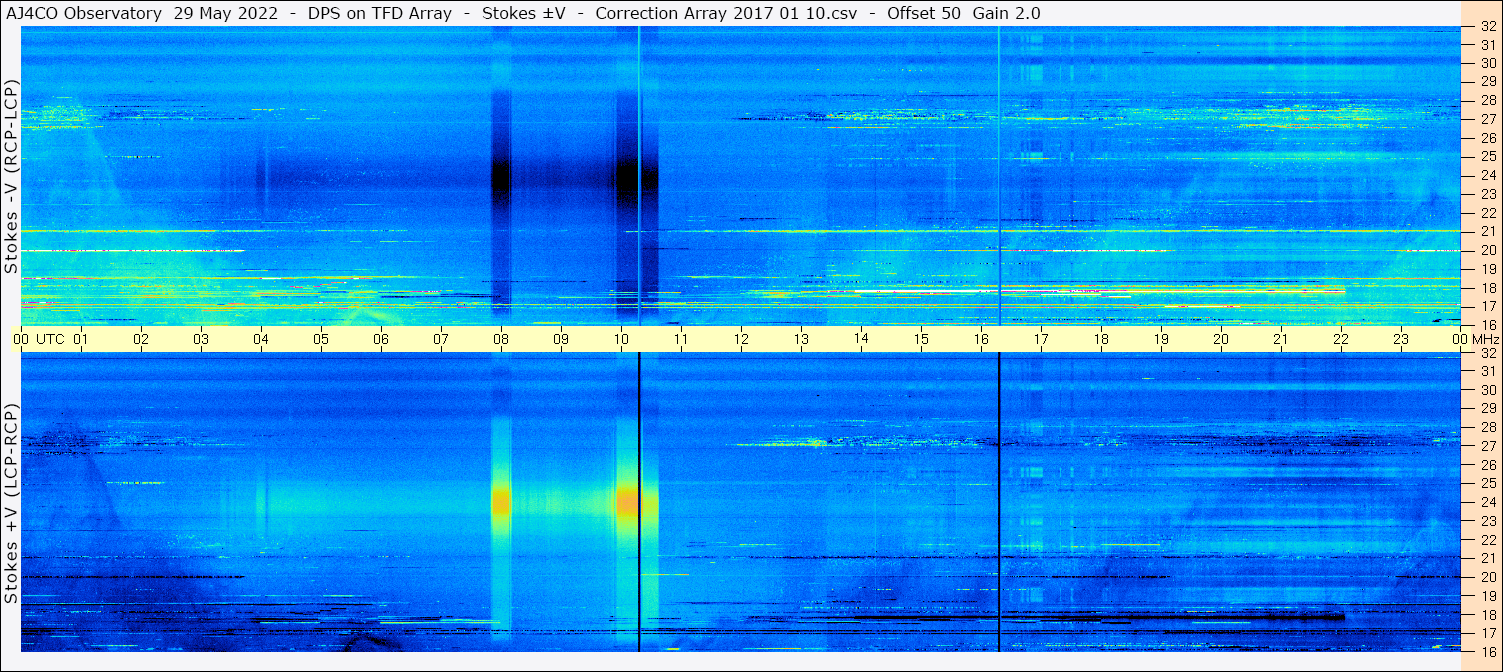The width and height of the screenshot is (1503, 672).
Task: Click the 32 MHz tick of lower panel
Action: pos(1487,352)
